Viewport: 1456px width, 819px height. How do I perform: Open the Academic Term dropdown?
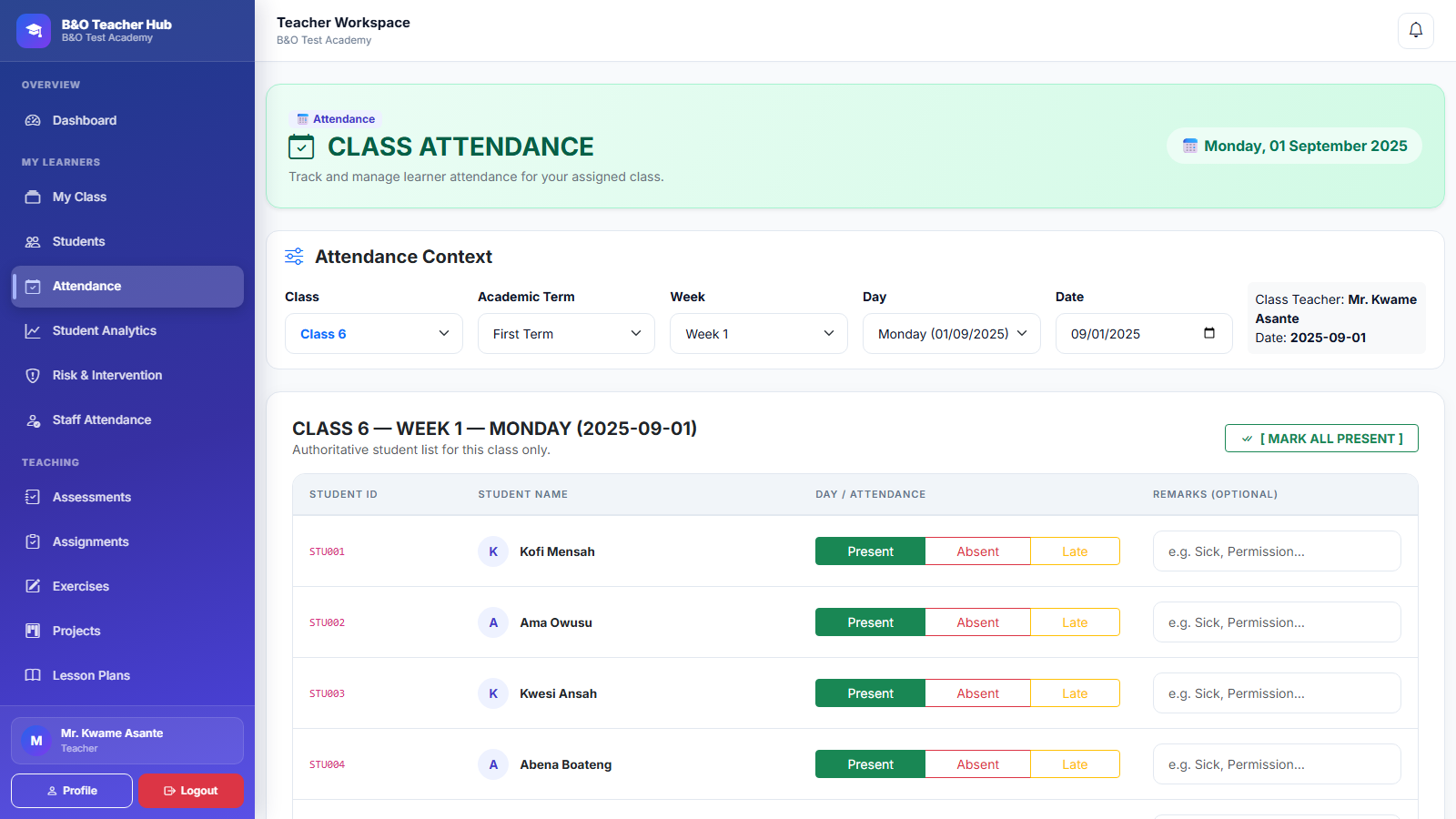point(566,334)
